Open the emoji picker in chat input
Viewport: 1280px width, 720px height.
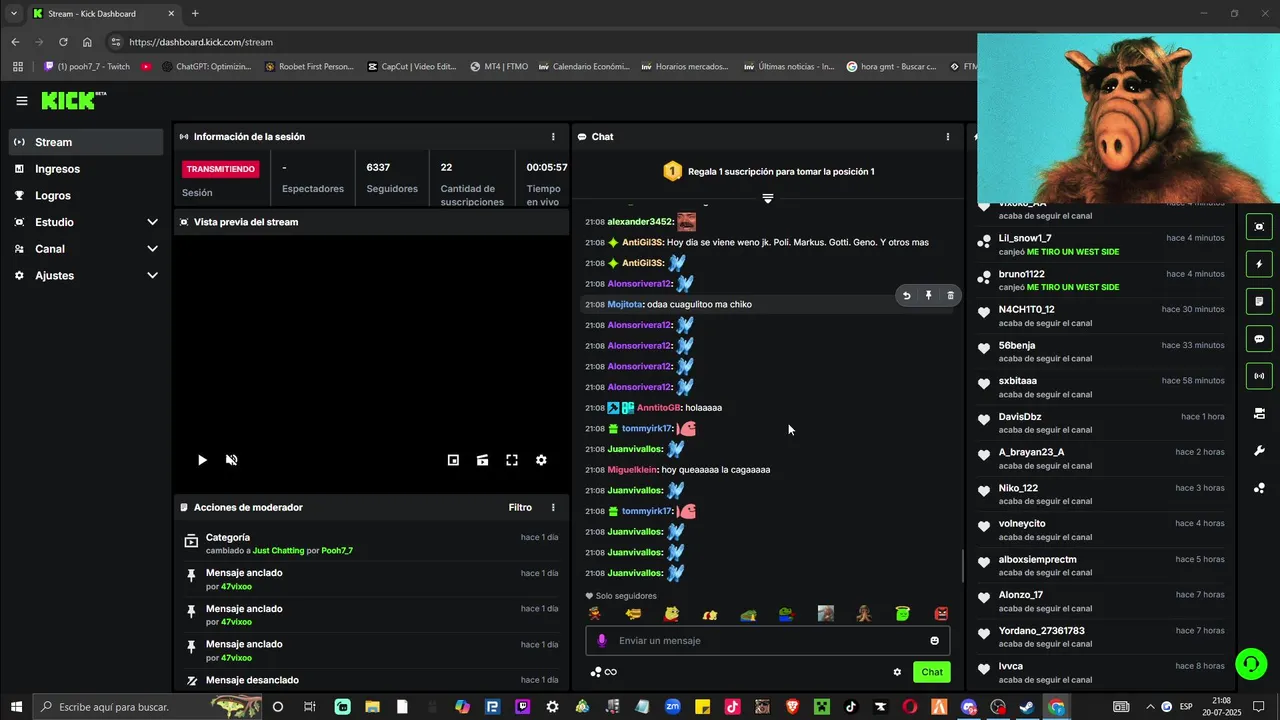935,641
